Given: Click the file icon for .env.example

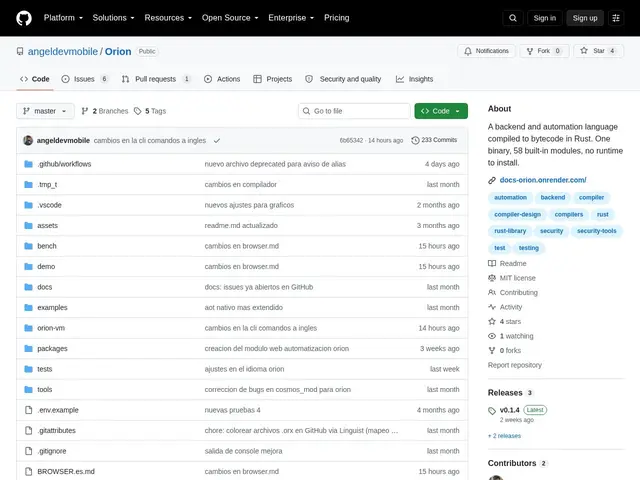Looking at the screenshot, I should pos(29,410).
